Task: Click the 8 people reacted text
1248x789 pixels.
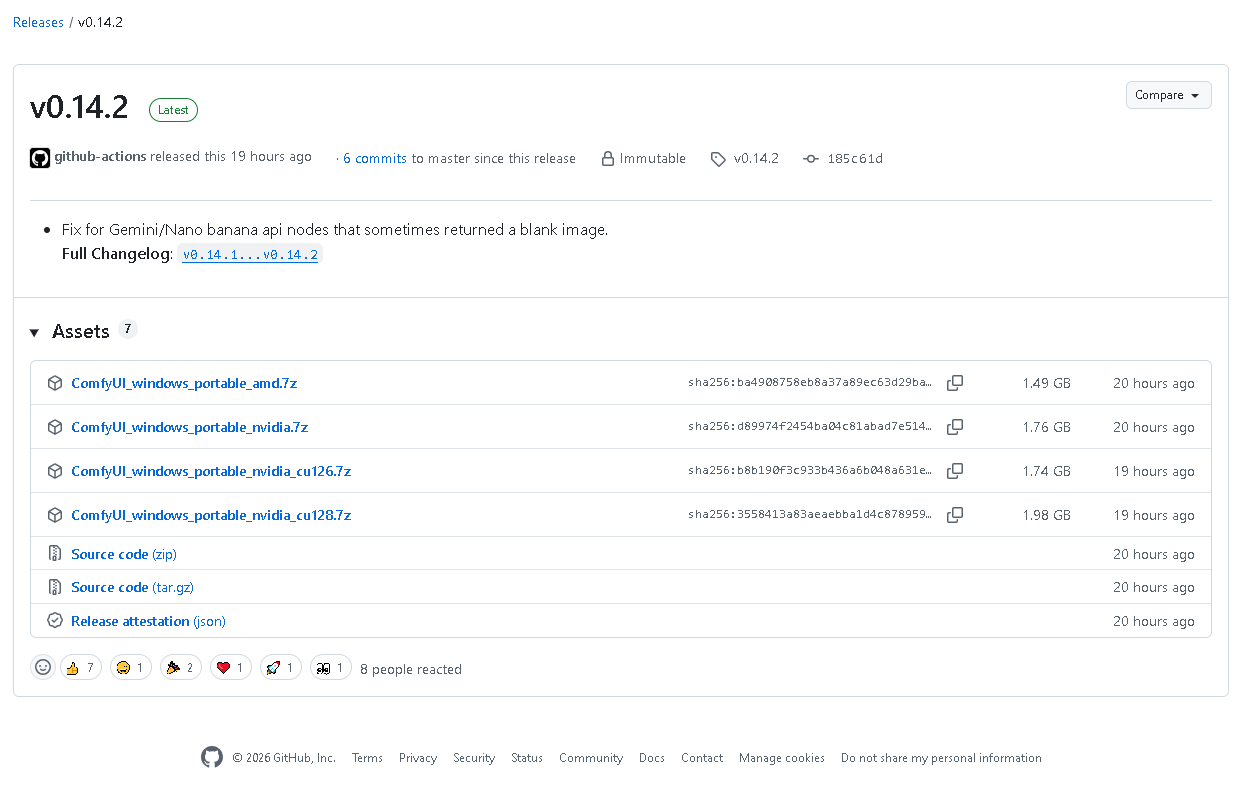Action: pyautogui.click(x=411, y=669)
